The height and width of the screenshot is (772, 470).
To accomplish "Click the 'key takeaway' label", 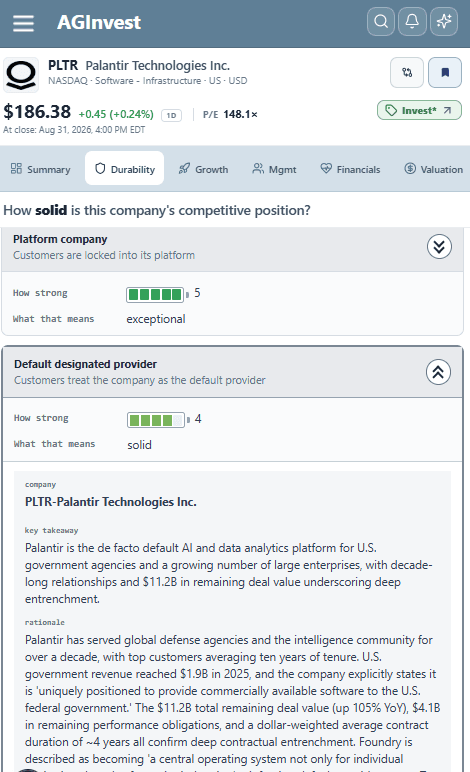I will (52, 531).
